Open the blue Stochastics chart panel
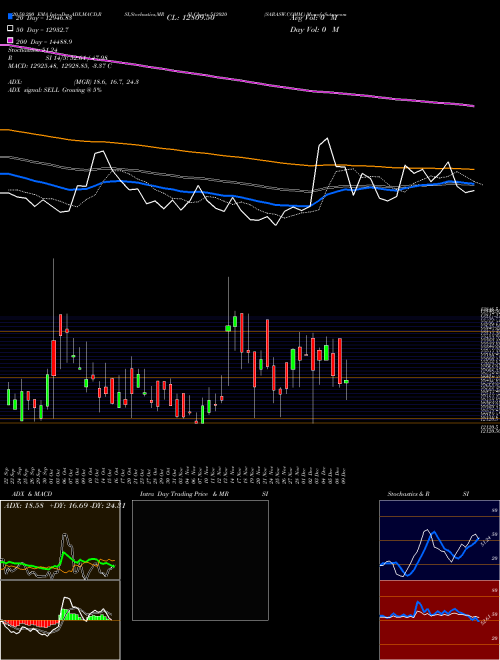 pos(439,540)
